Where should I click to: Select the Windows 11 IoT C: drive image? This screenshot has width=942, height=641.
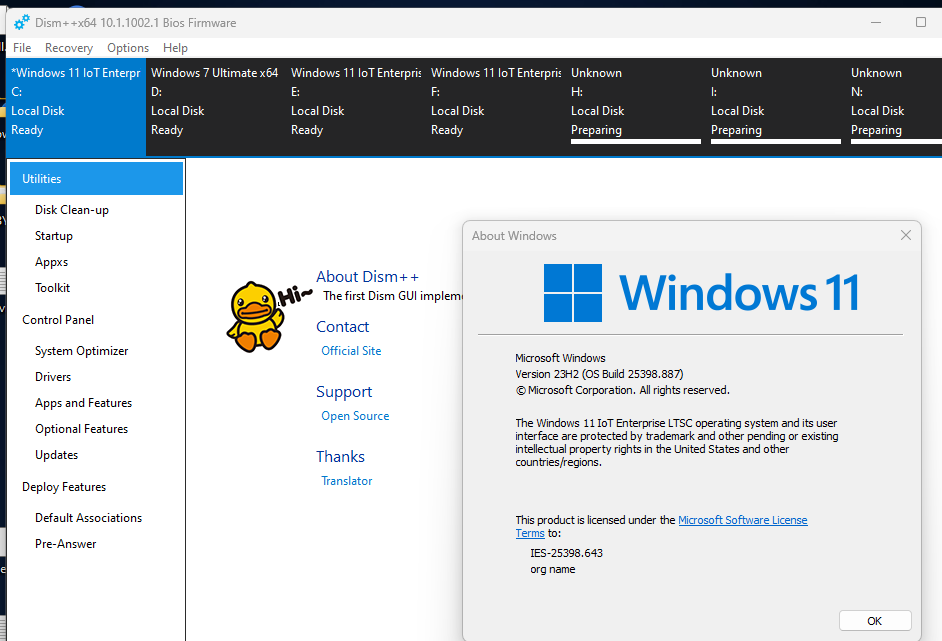(x=76, y=107)
